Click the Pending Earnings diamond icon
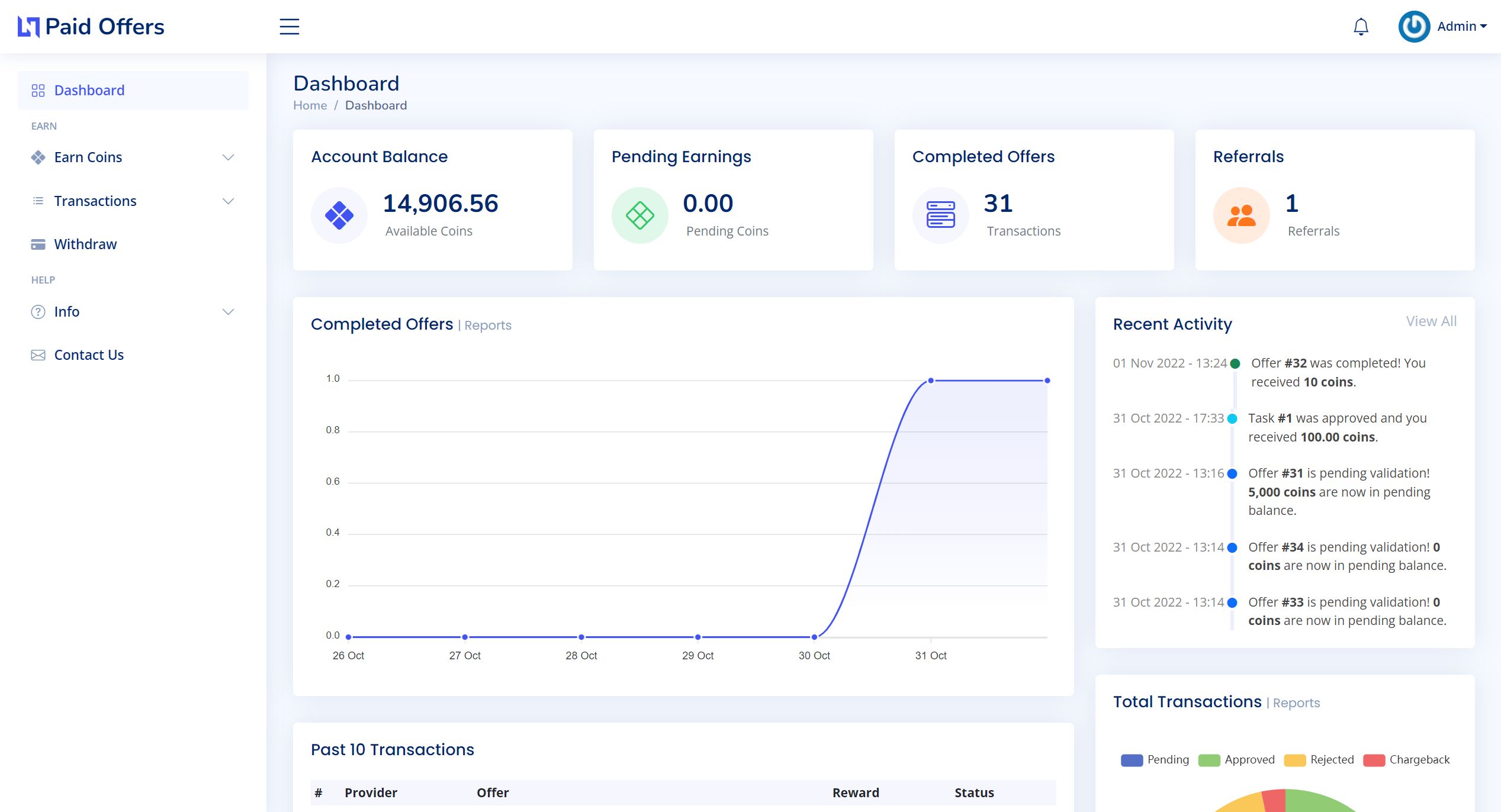The width and height of the screenshot is (1501, 812). coord(639,215)
